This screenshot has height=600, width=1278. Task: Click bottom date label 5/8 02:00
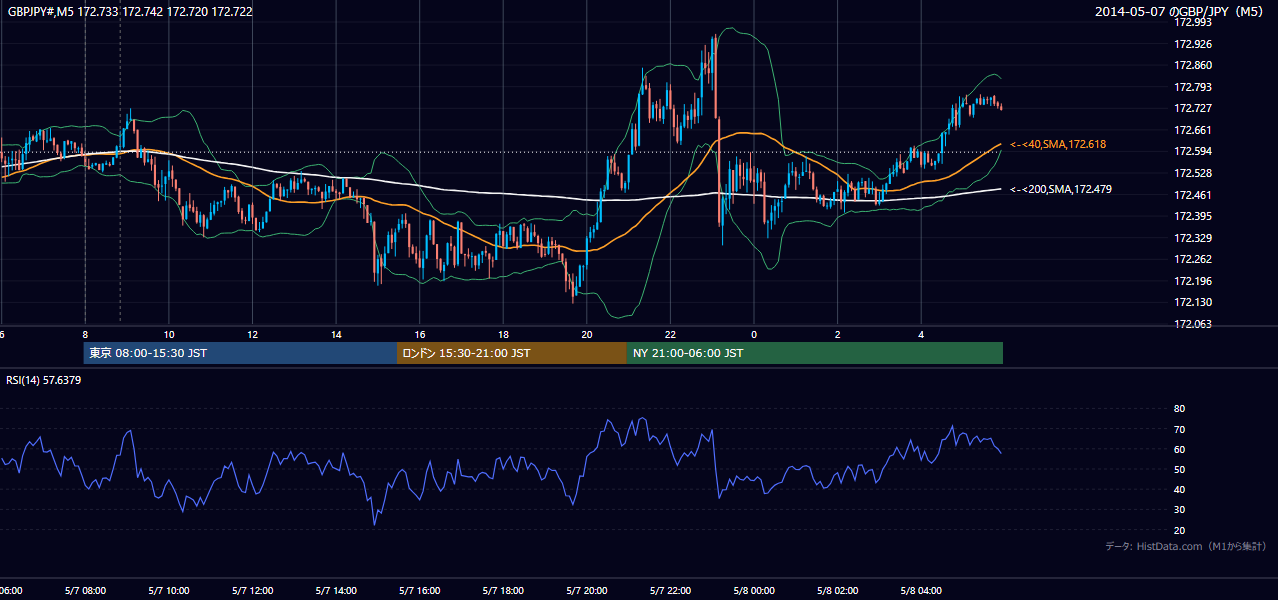[x=838, y=591]
